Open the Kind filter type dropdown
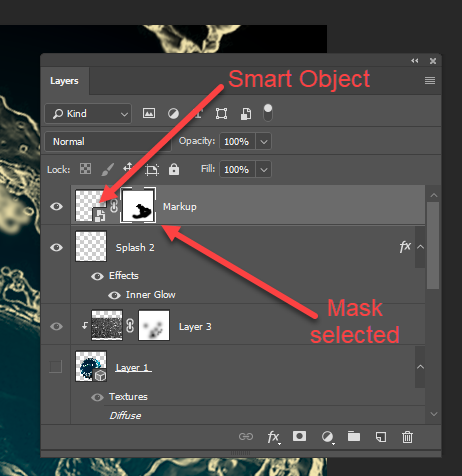This screenshot has height=476, width=462. point(88,114)
